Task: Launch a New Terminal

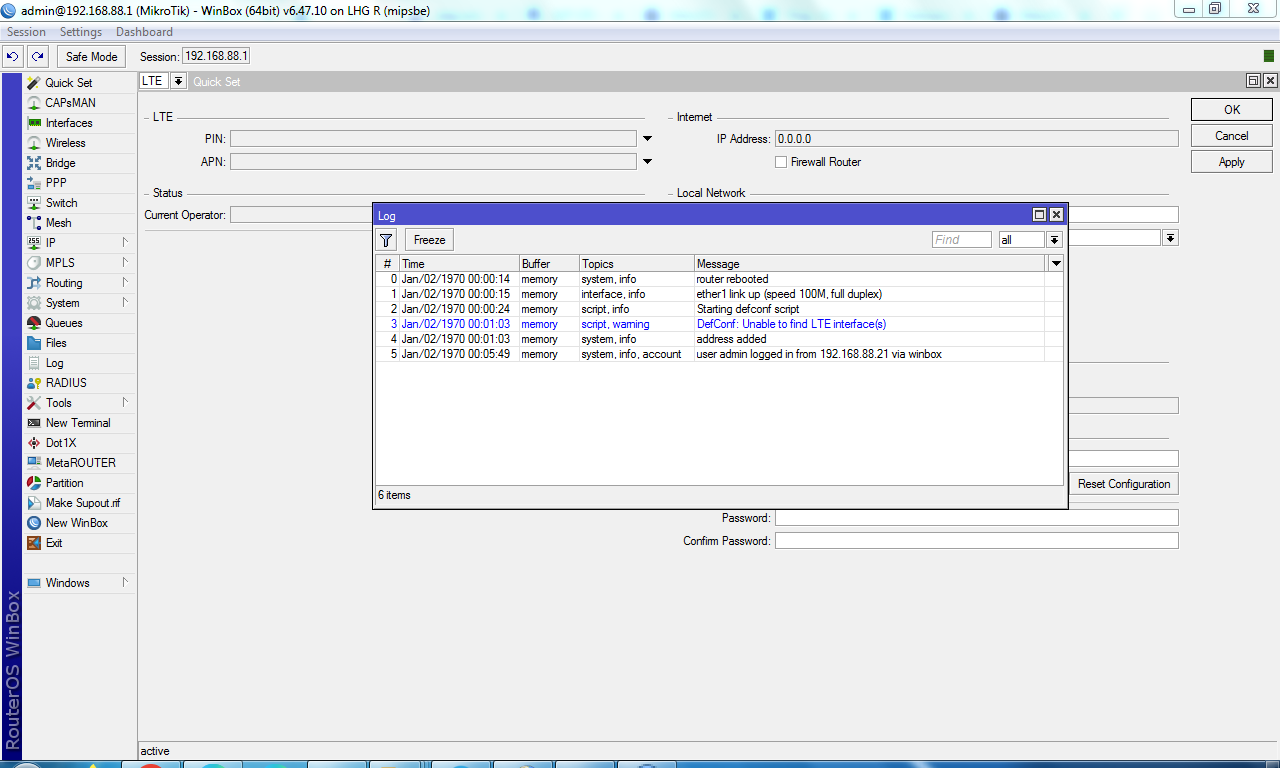Action: tap(80, 423)
